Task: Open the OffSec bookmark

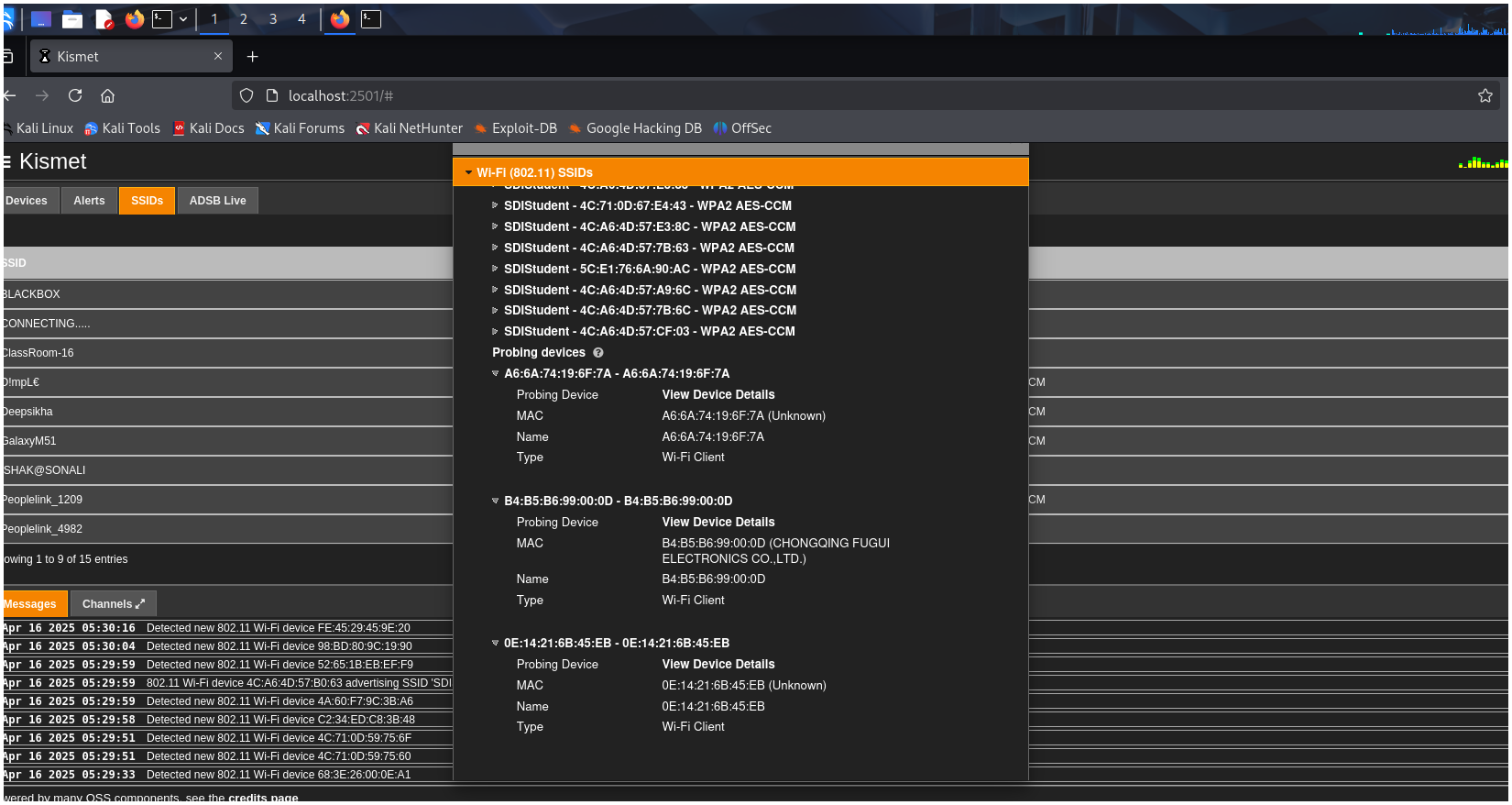Action: tap(742, 128)
